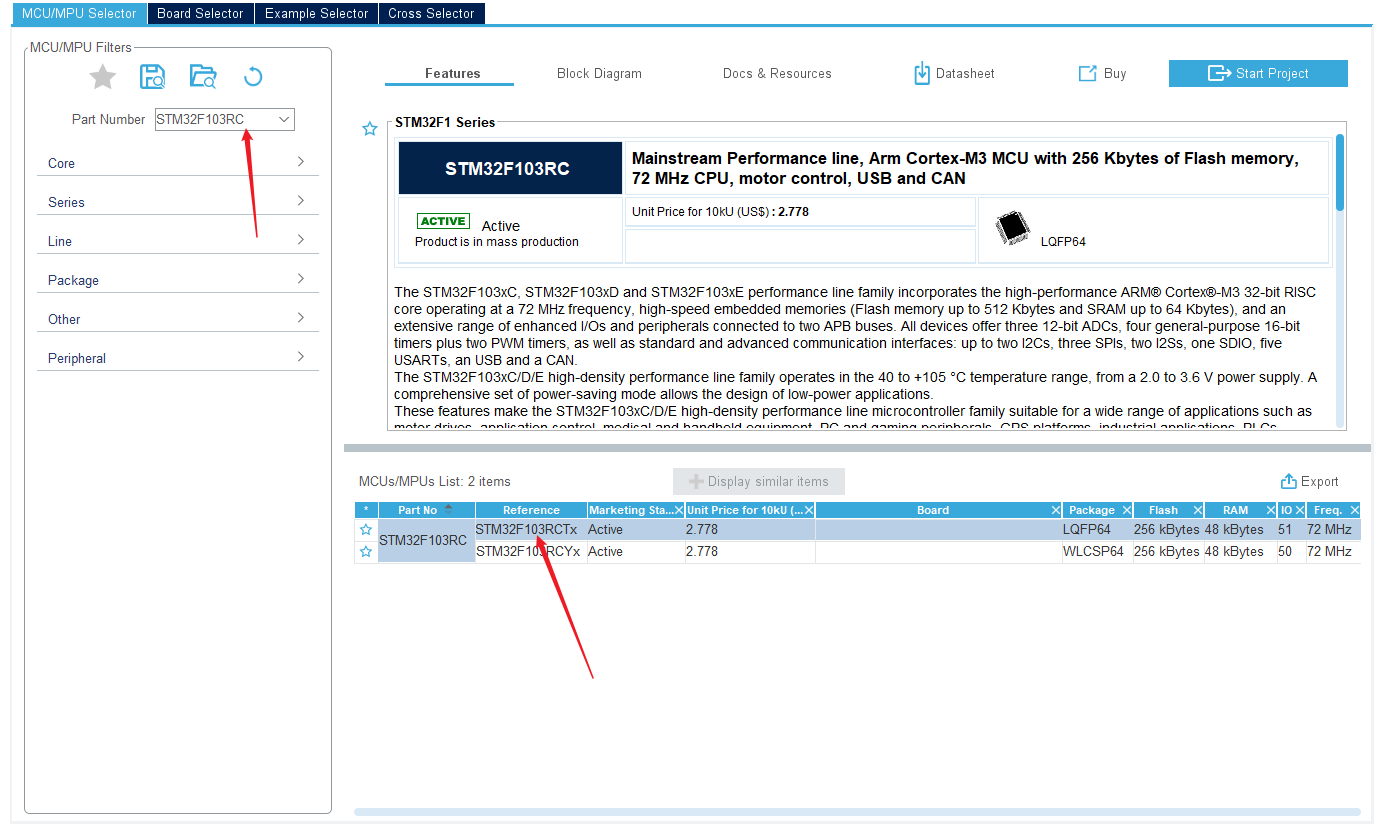Image resolution: width=1384 pixels, height=834 pixels.
Task: Click Unit Price 2.778 value in details
Action: 793,212
